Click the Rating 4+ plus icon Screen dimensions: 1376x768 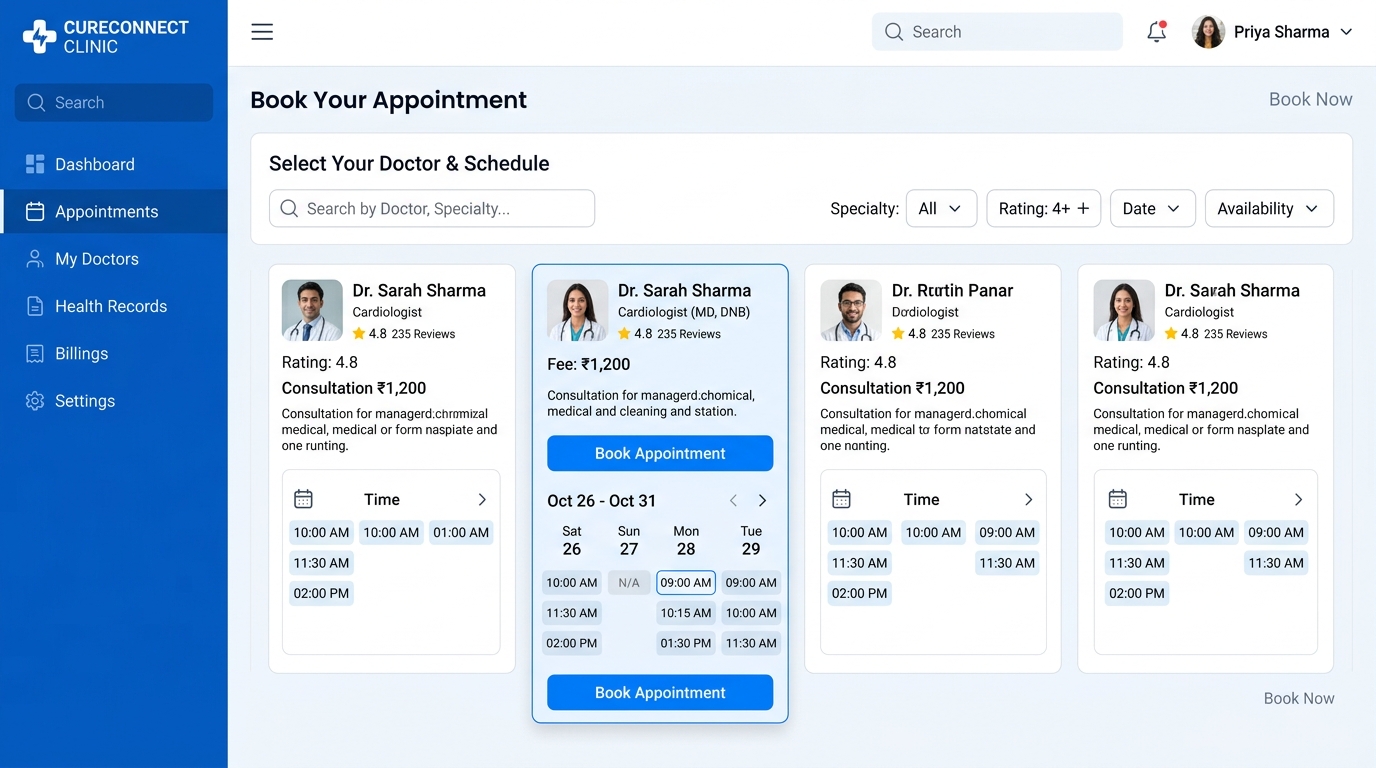[1083, 208]
